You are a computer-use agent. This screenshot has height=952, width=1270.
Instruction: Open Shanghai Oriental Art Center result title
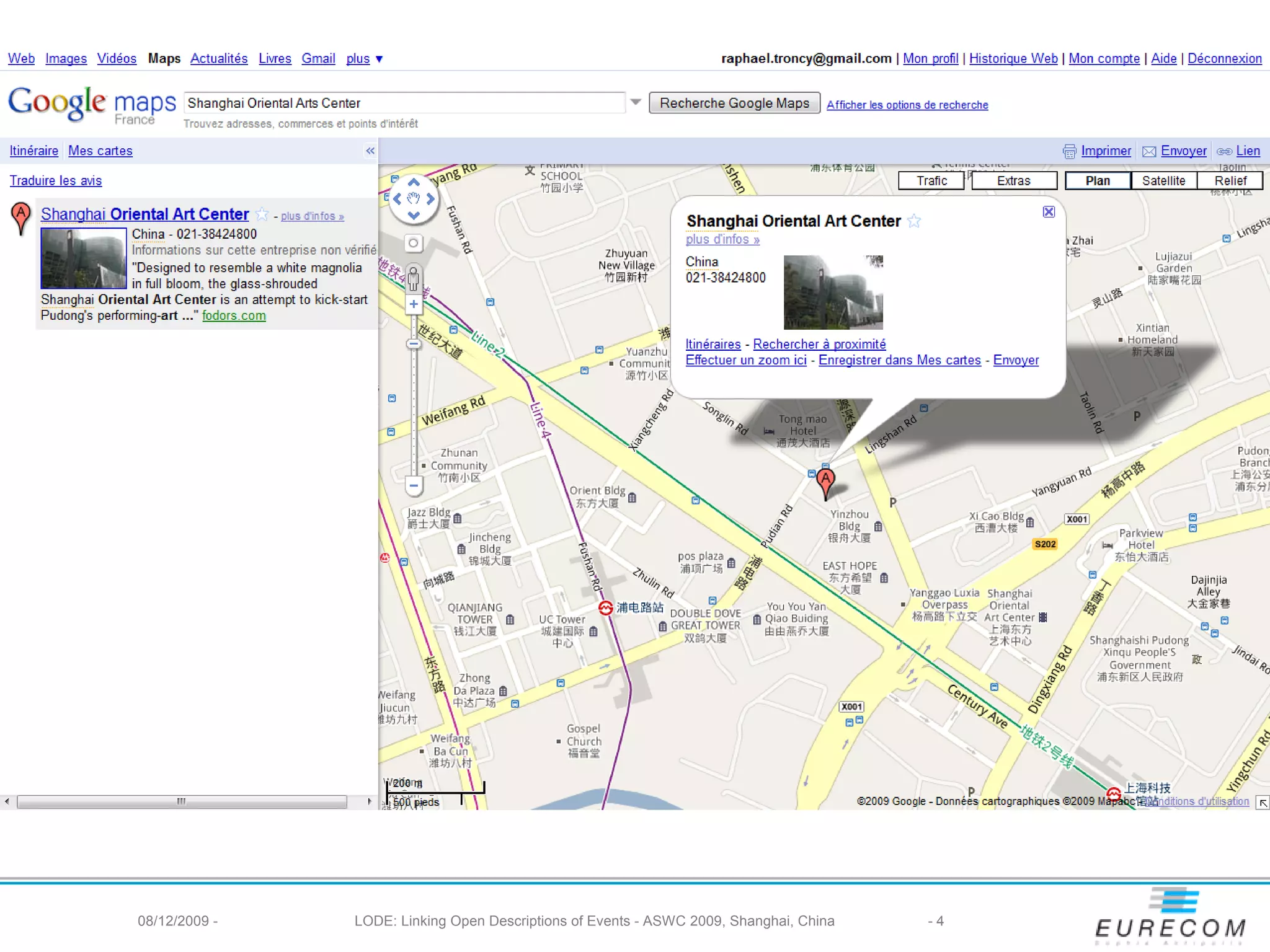click(x=144, y=214)
